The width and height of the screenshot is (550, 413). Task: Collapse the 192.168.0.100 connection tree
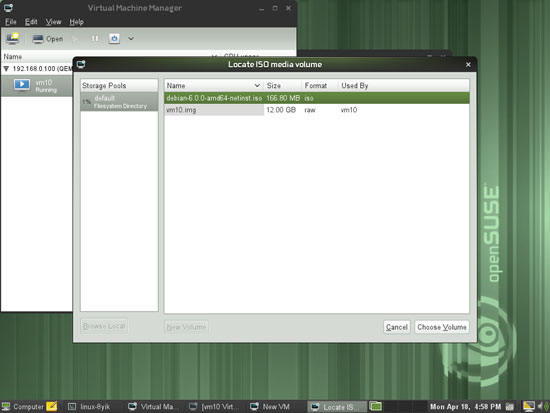coord(6,69)
